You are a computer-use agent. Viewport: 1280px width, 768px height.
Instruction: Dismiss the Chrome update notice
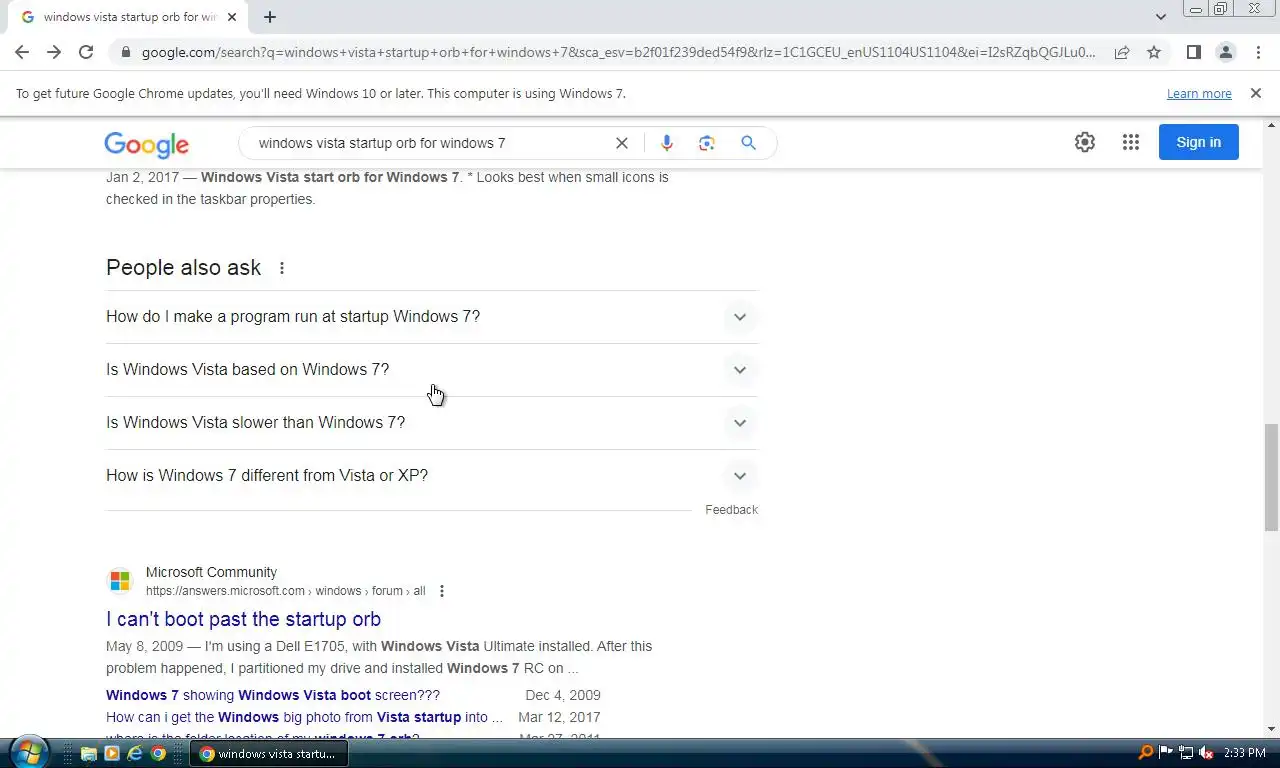pos(1256,93)
